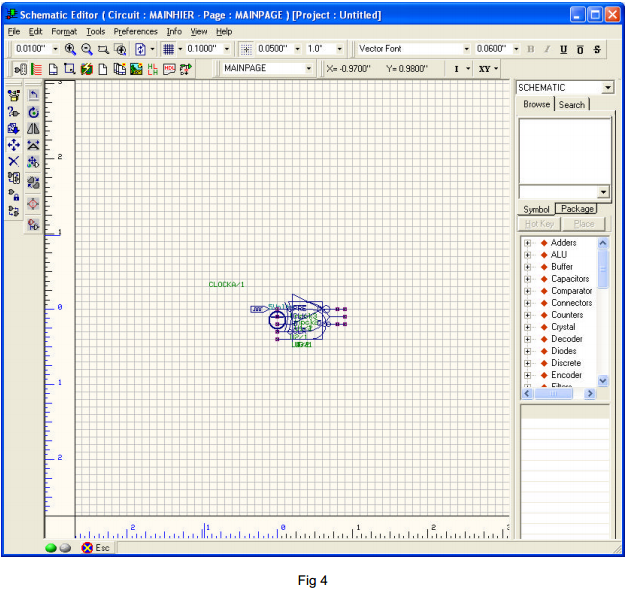Click the page refresh/redraw icon
The height and width of the screenshot is (594, 628).
(140, 49)
